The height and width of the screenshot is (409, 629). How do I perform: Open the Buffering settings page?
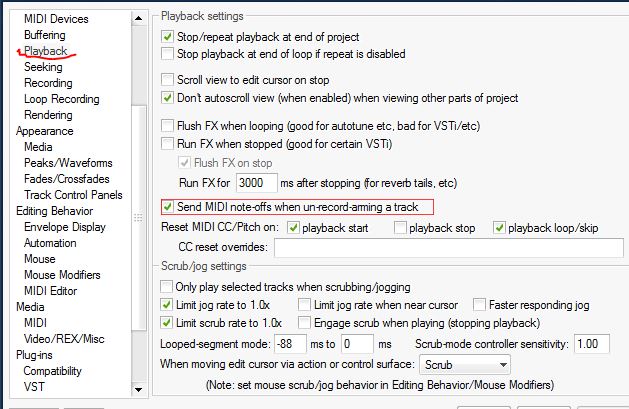click(x=45, y=34)
